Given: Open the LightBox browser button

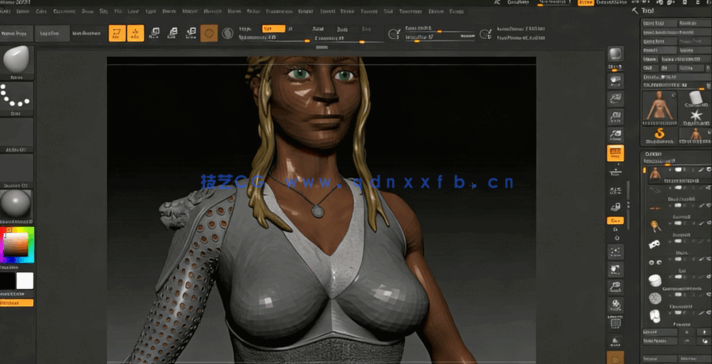Looking at the screenshot, I should [x=52, y=34].
